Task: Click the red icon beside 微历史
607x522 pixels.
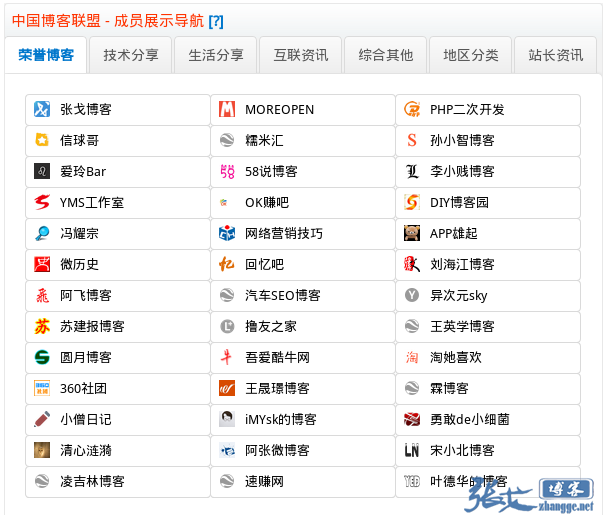Action: click(x=42, y=264)
